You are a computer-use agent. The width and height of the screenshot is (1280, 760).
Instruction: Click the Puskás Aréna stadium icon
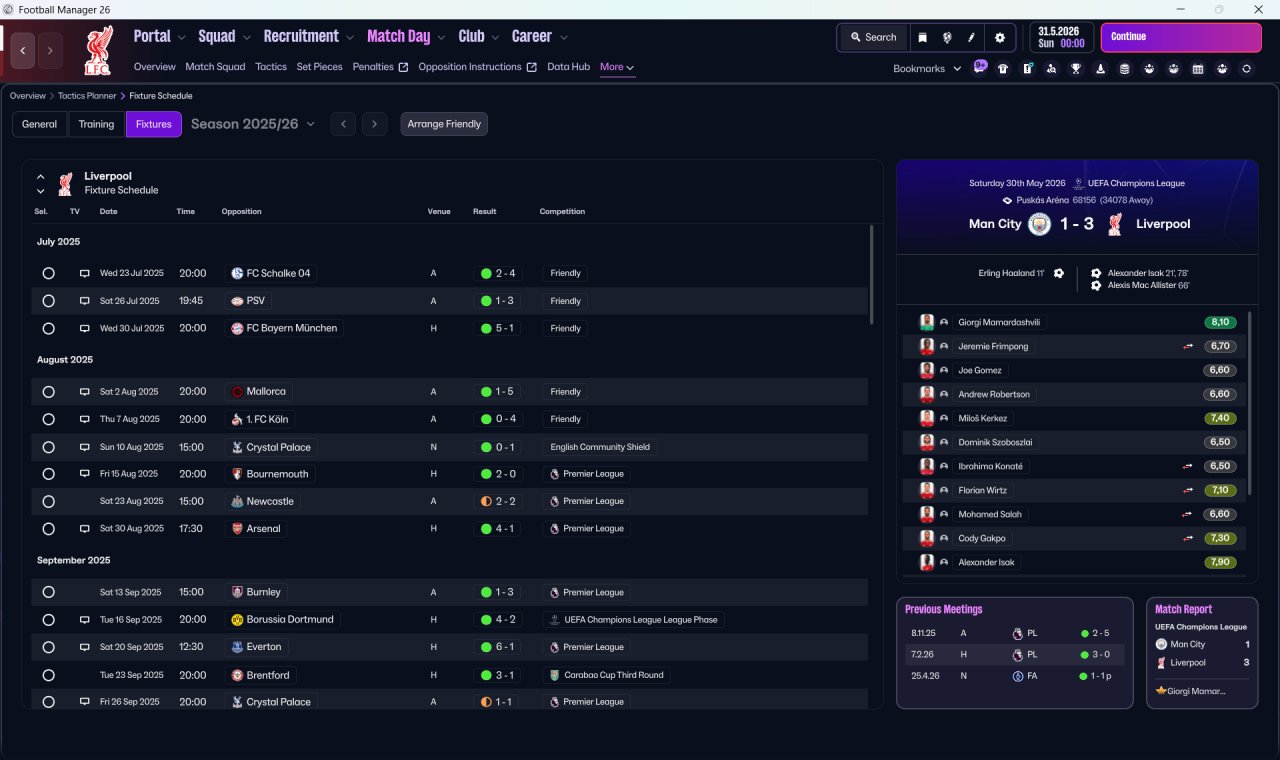pos(1007,200)
